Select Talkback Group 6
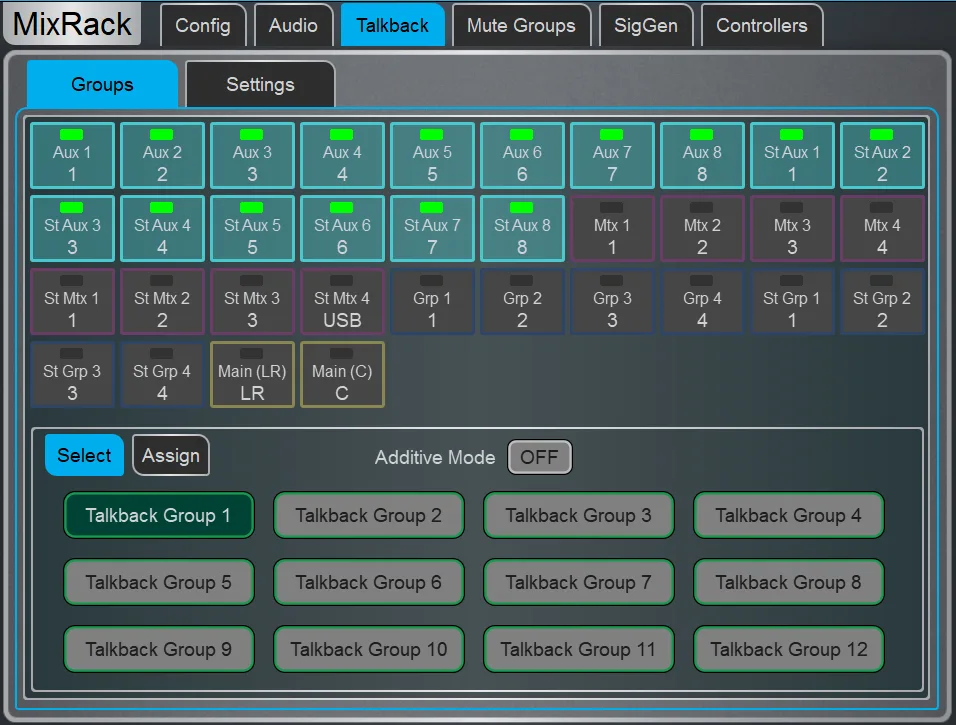 [x=369, y=582]
